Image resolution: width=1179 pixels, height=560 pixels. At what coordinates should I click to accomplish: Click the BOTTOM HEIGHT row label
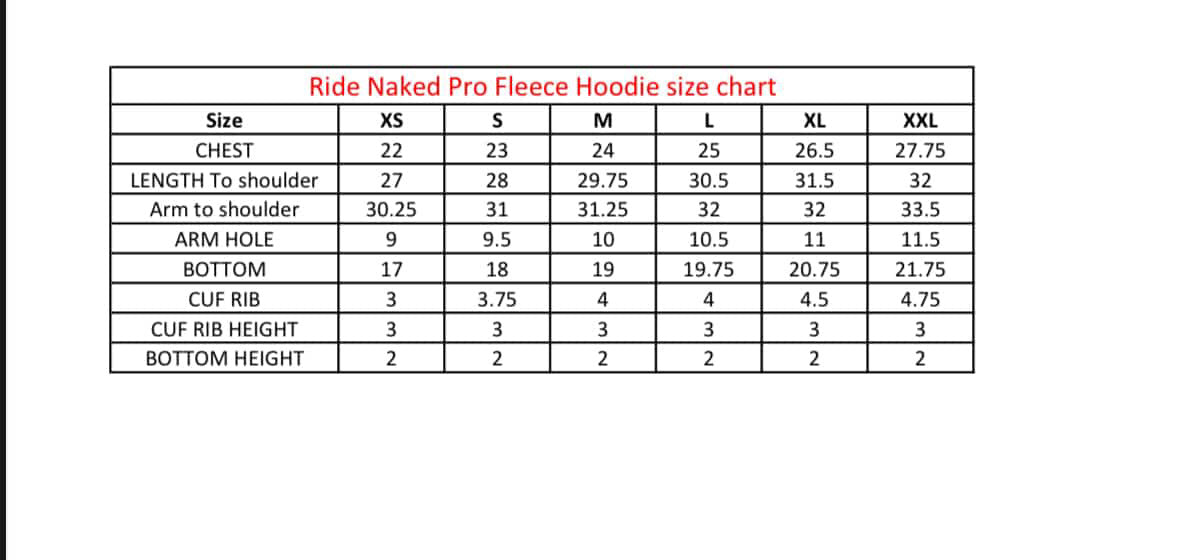coord(224,358)
